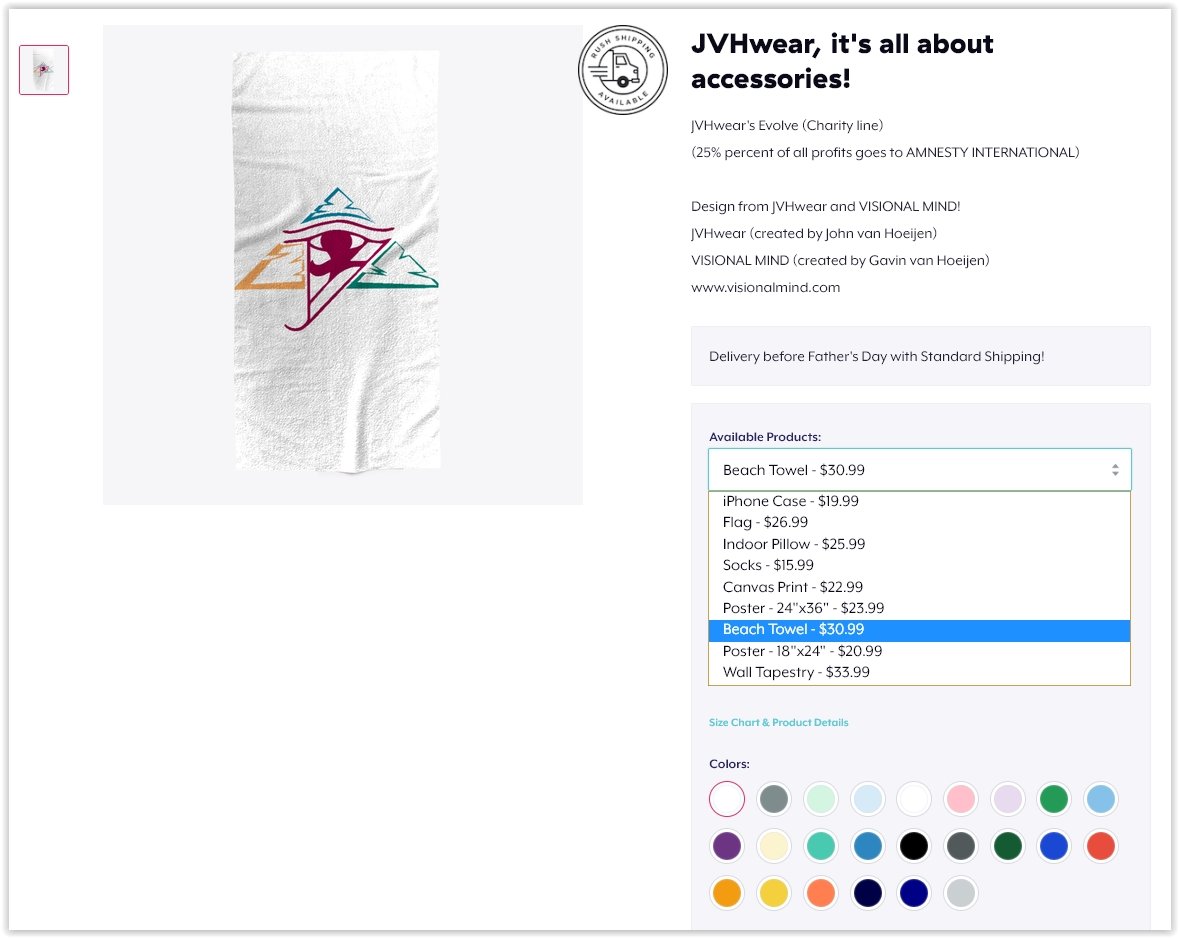Screen dimensions: 1179x938
Task: Click the Rush Shipping Available truck badge
Action: (623, 70)
